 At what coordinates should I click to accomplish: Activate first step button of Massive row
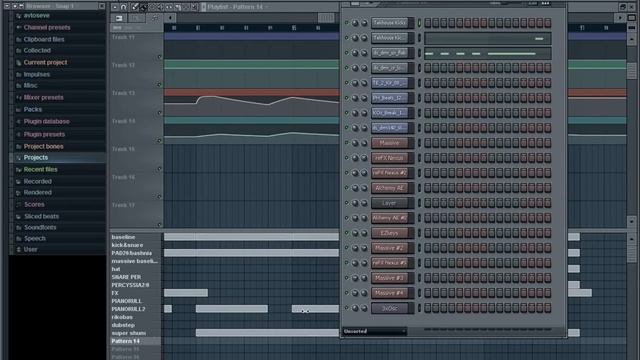[x=428, y=143]
